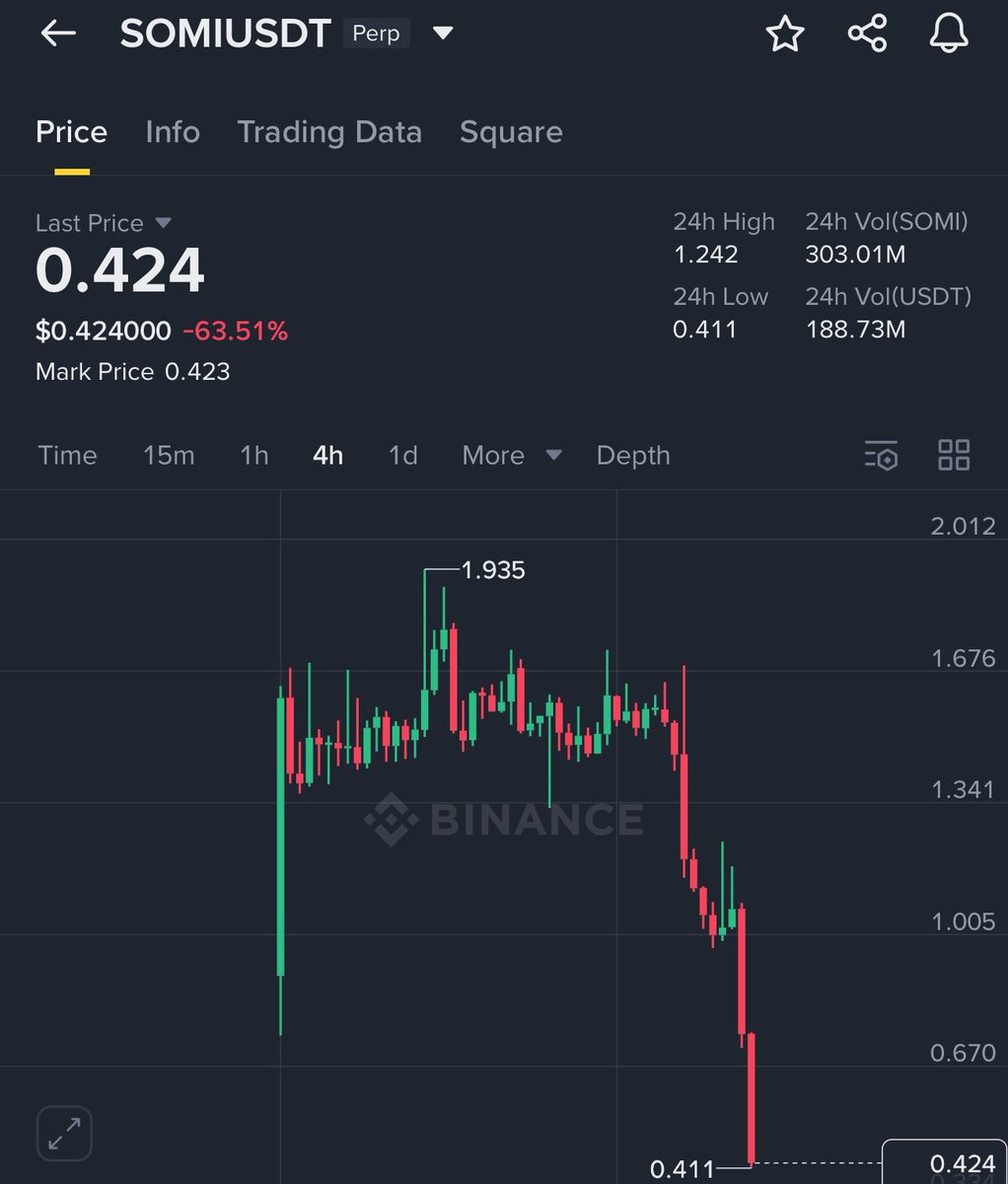Open chart indicator settings icon
1008x1184 pixels.
coord(881,455)
